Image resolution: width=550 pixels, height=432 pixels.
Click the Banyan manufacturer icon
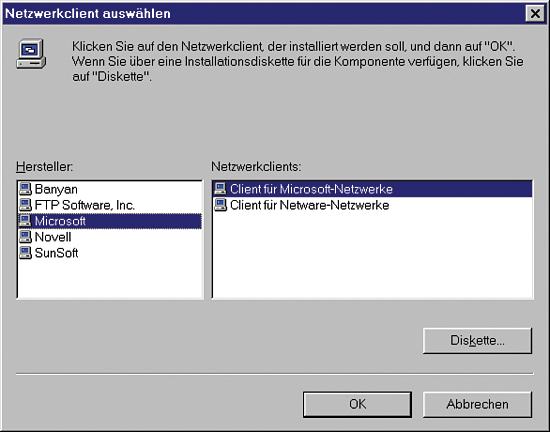pyautogui.click(x=25, y=189)
